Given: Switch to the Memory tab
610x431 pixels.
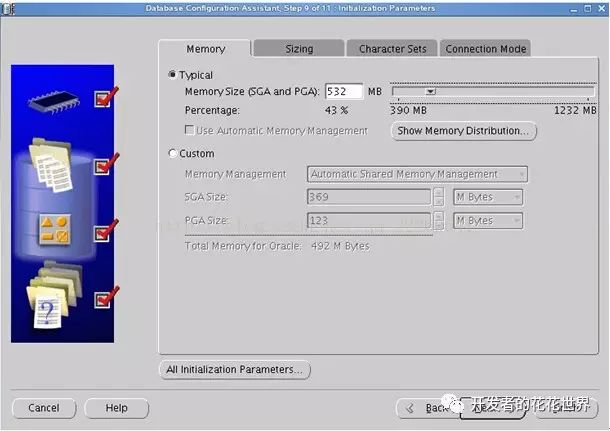Looking at the screenshot, I should tap(205, 49).
